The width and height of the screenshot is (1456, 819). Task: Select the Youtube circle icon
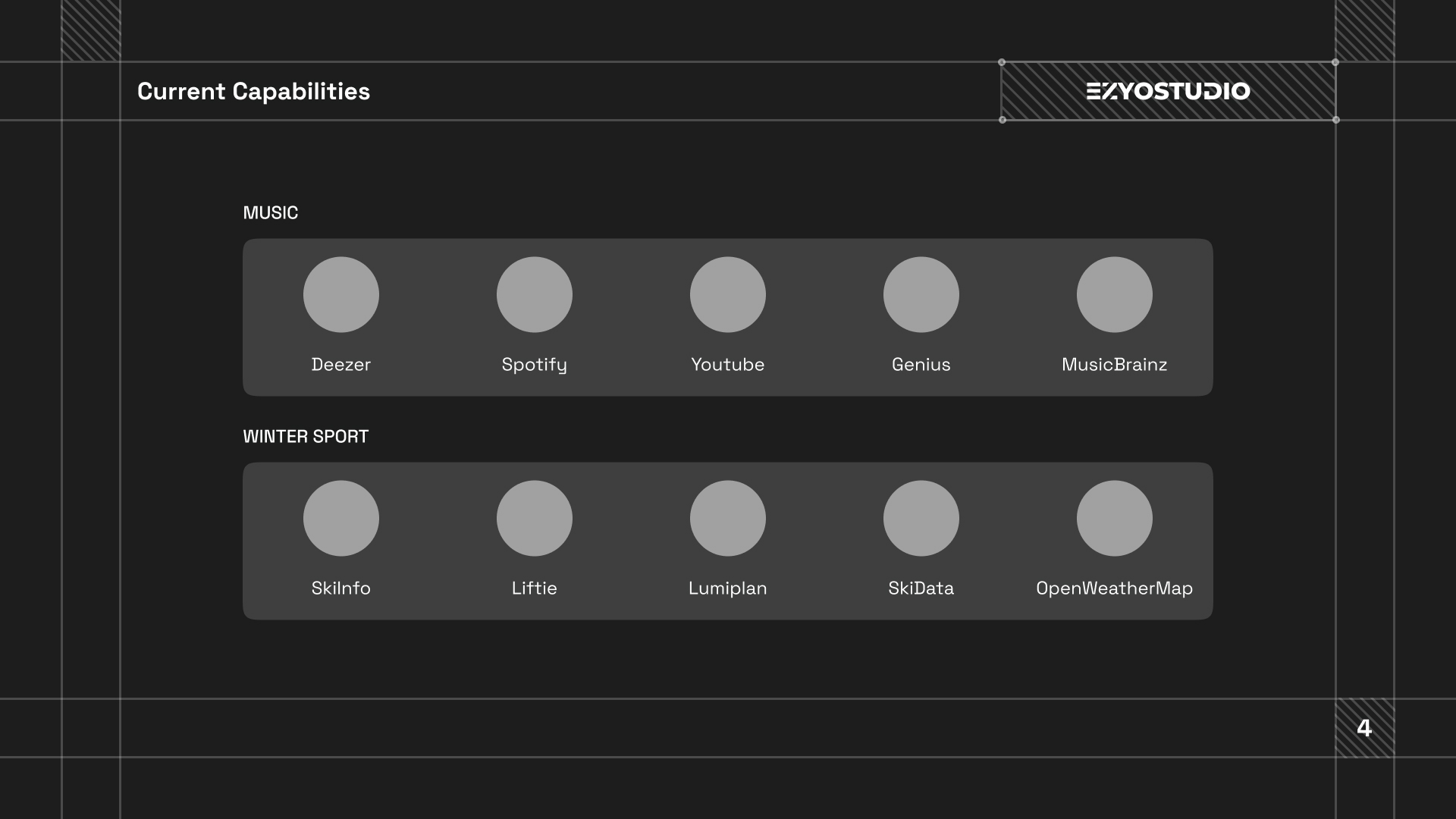click(x=727, y=294)
